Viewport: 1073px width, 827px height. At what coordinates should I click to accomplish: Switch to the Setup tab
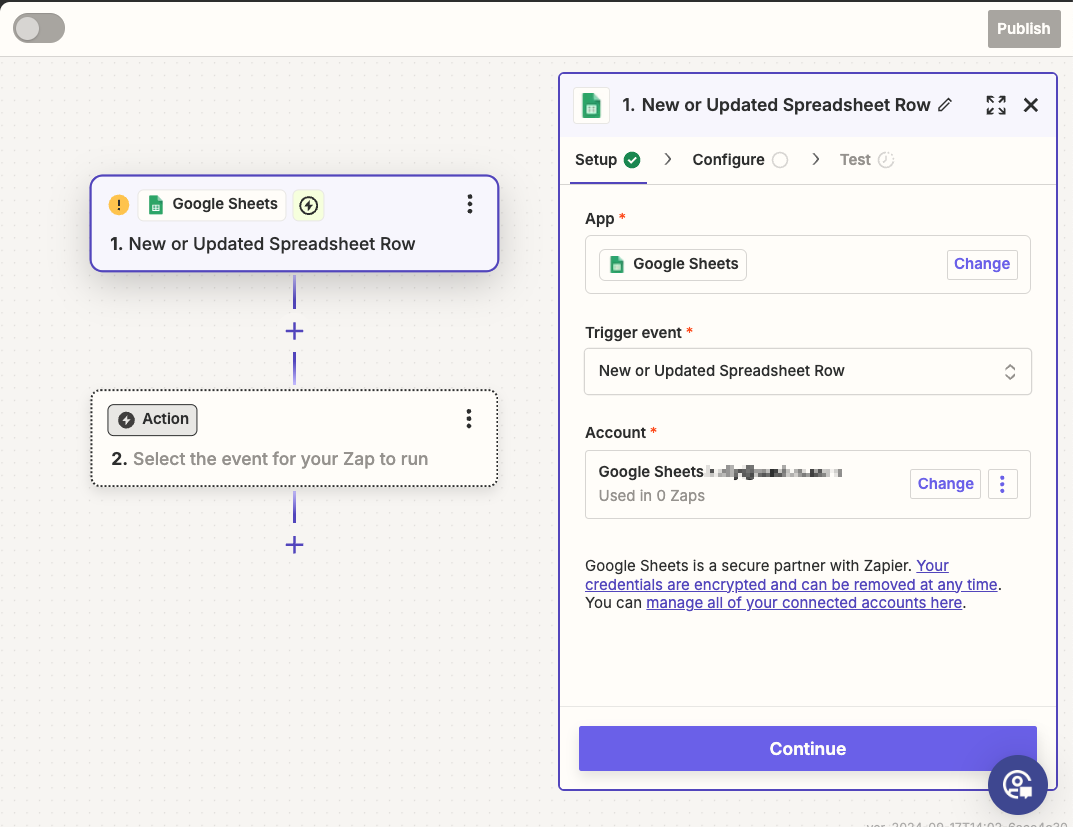point(608,160)
